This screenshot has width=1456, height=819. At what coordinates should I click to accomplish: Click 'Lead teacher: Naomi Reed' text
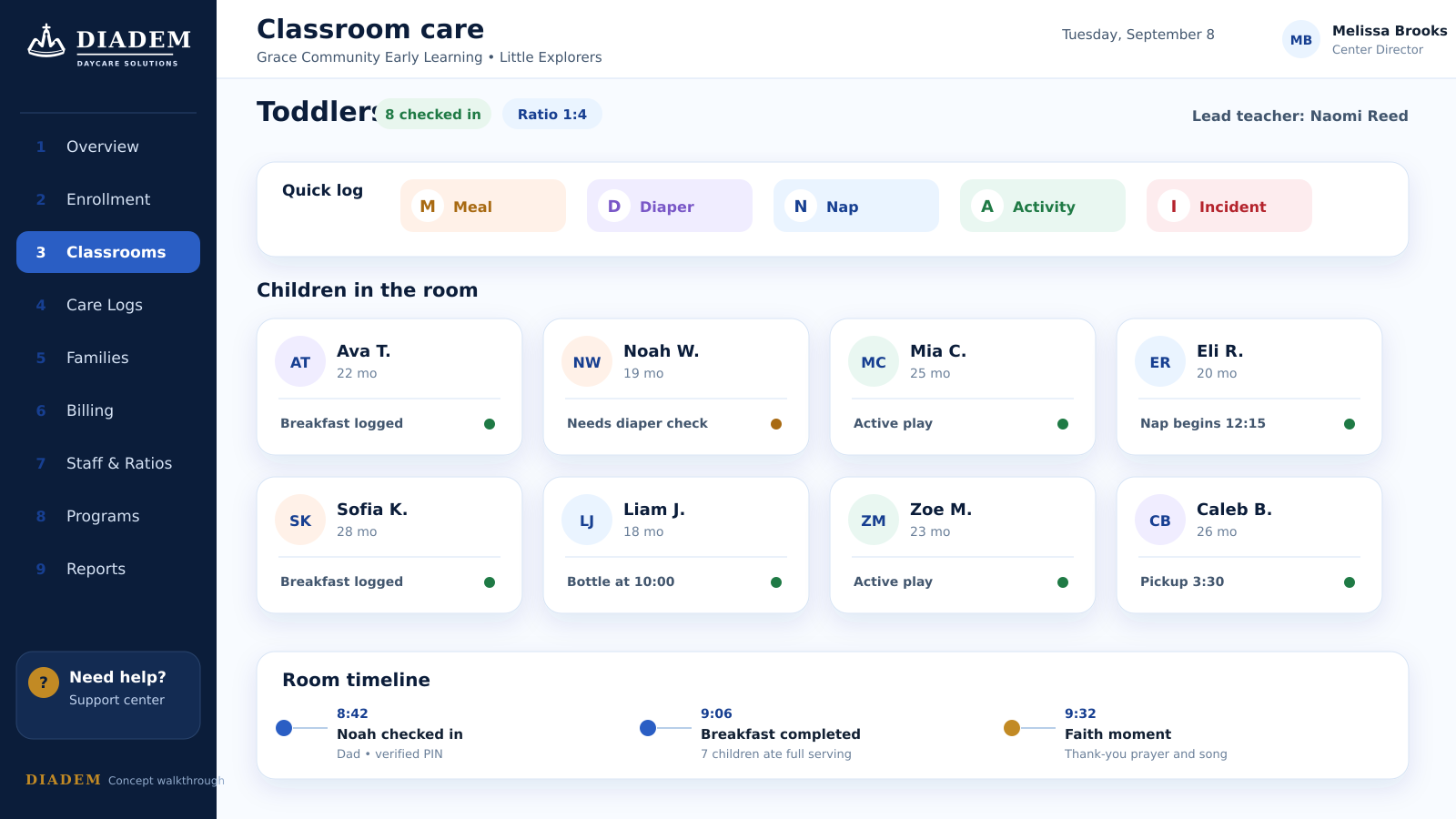tap(1300, 116)
